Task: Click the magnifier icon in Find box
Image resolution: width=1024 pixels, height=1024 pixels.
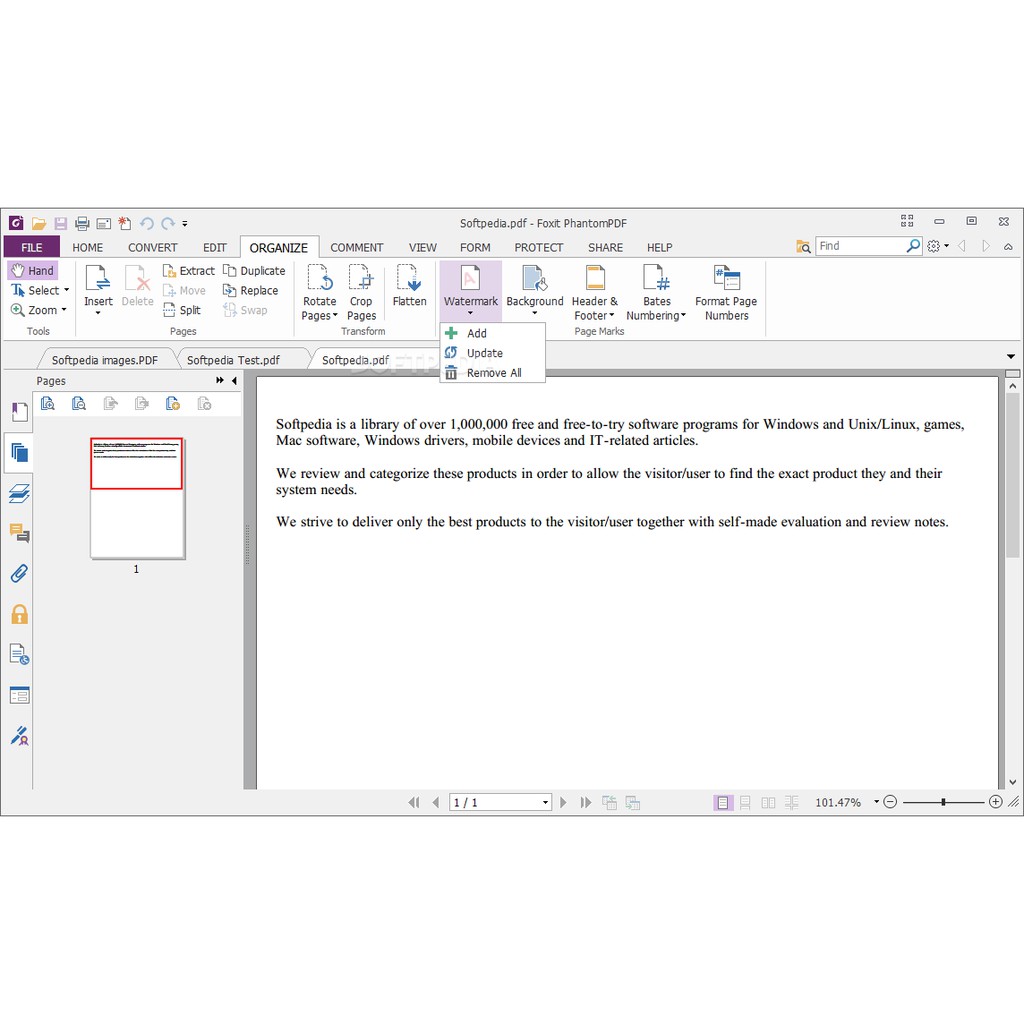Action: [914, 246]
